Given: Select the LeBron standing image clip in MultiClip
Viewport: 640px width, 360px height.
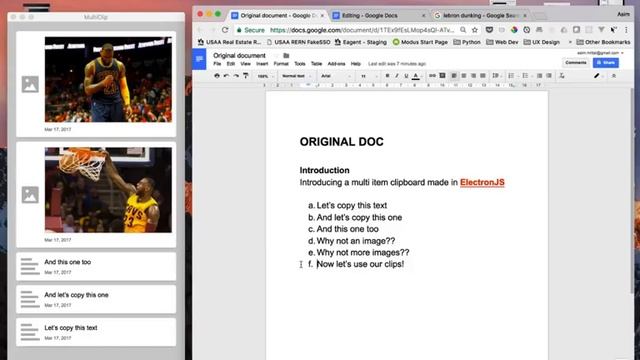Looking at the screenshot, I should click(x=96, y=84).
